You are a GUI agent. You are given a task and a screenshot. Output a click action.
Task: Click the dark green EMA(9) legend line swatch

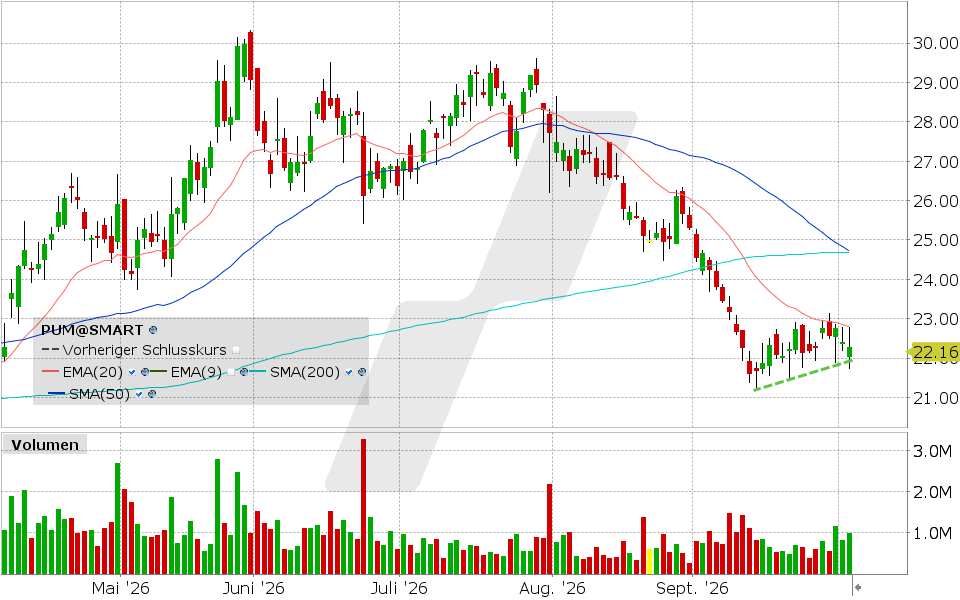click(x=159, y=371)
